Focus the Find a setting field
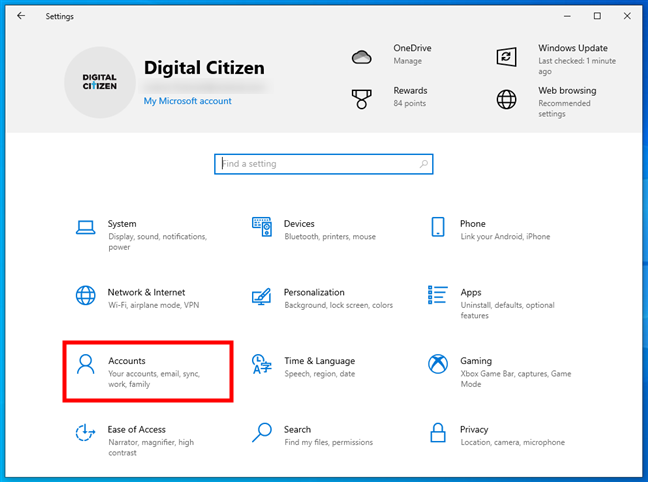648x482 pixels. [x=324, y=164]
